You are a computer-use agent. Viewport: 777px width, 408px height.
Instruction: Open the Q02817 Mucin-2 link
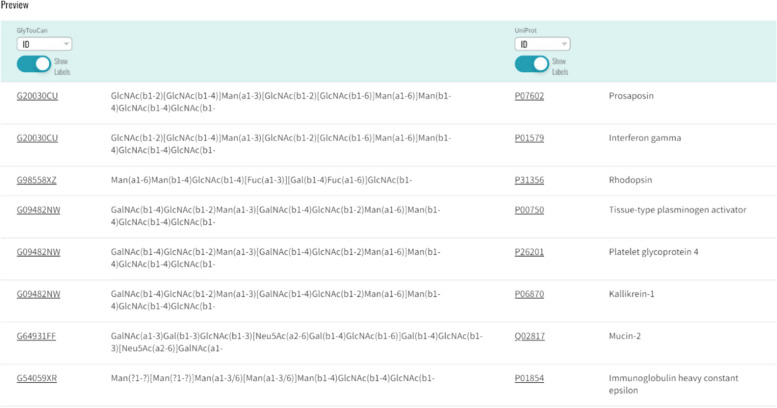(529, 336)
